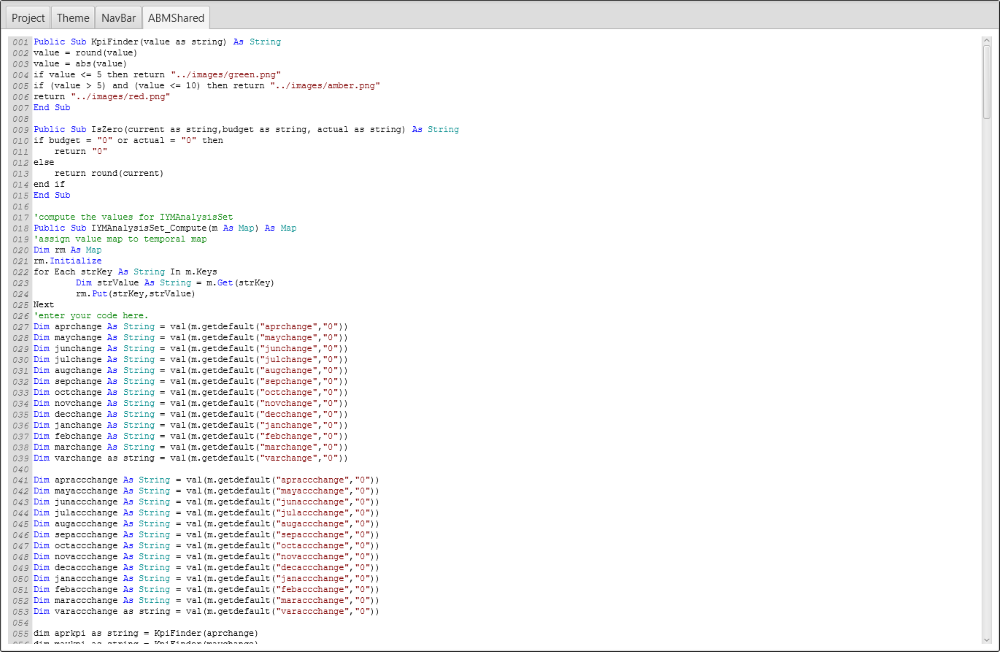Select the NavBar tab

(x=119, y=18)
